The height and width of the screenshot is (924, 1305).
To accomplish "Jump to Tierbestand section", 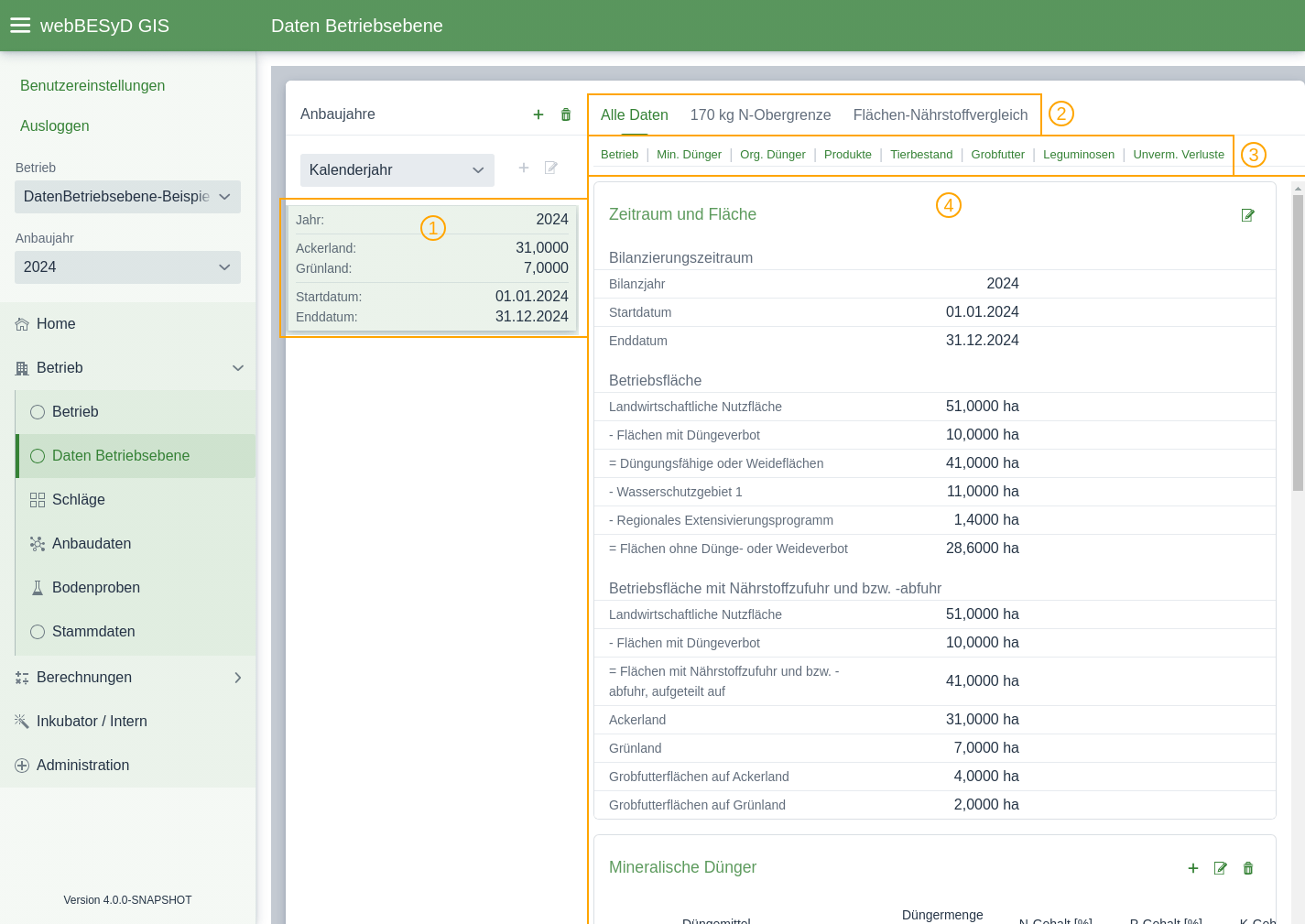I will pos(921,155).
